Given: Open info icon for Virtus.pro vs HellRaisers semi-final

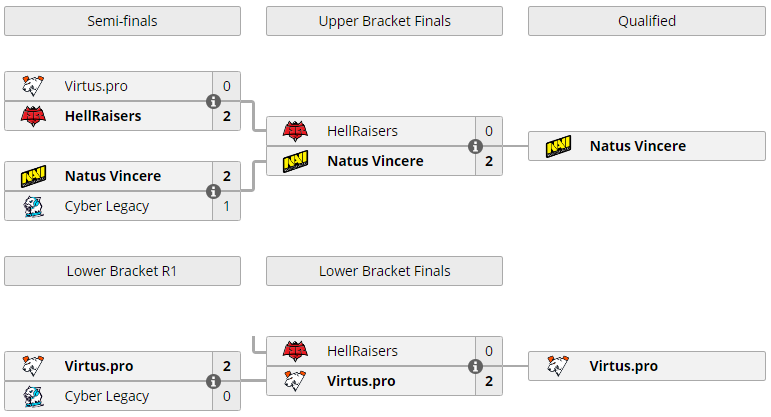Looking at the screenshot, I should pos(213,101).
